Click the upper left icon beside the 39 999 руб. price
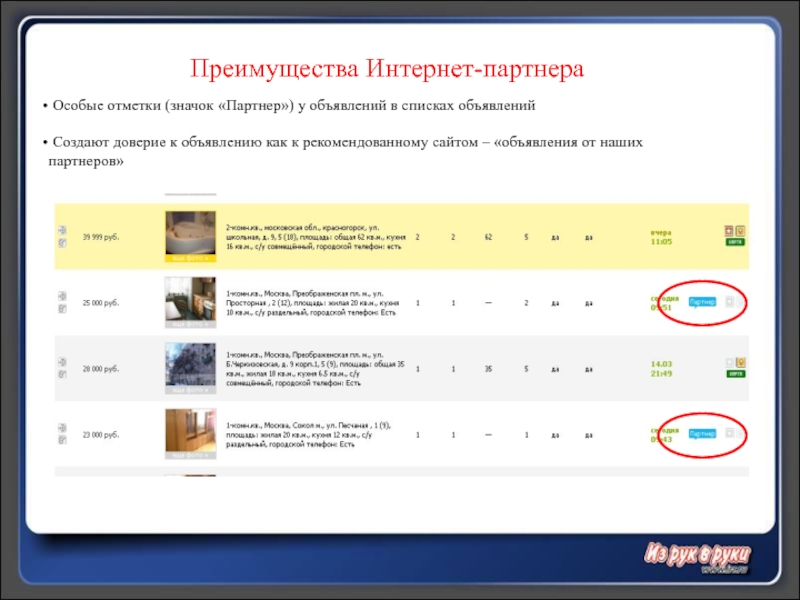Screen dimensions: 800x600 (61, 229)
